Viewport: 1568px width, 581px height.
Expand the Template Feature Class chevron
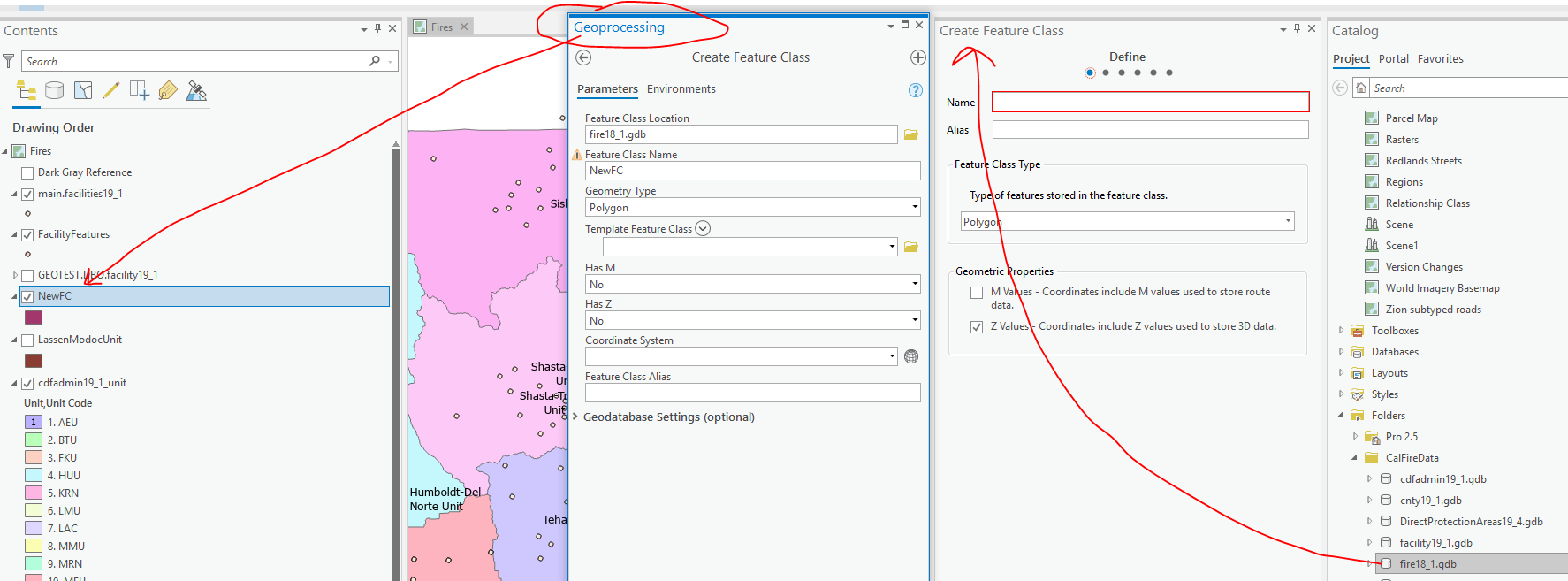[x=703, y=228]
